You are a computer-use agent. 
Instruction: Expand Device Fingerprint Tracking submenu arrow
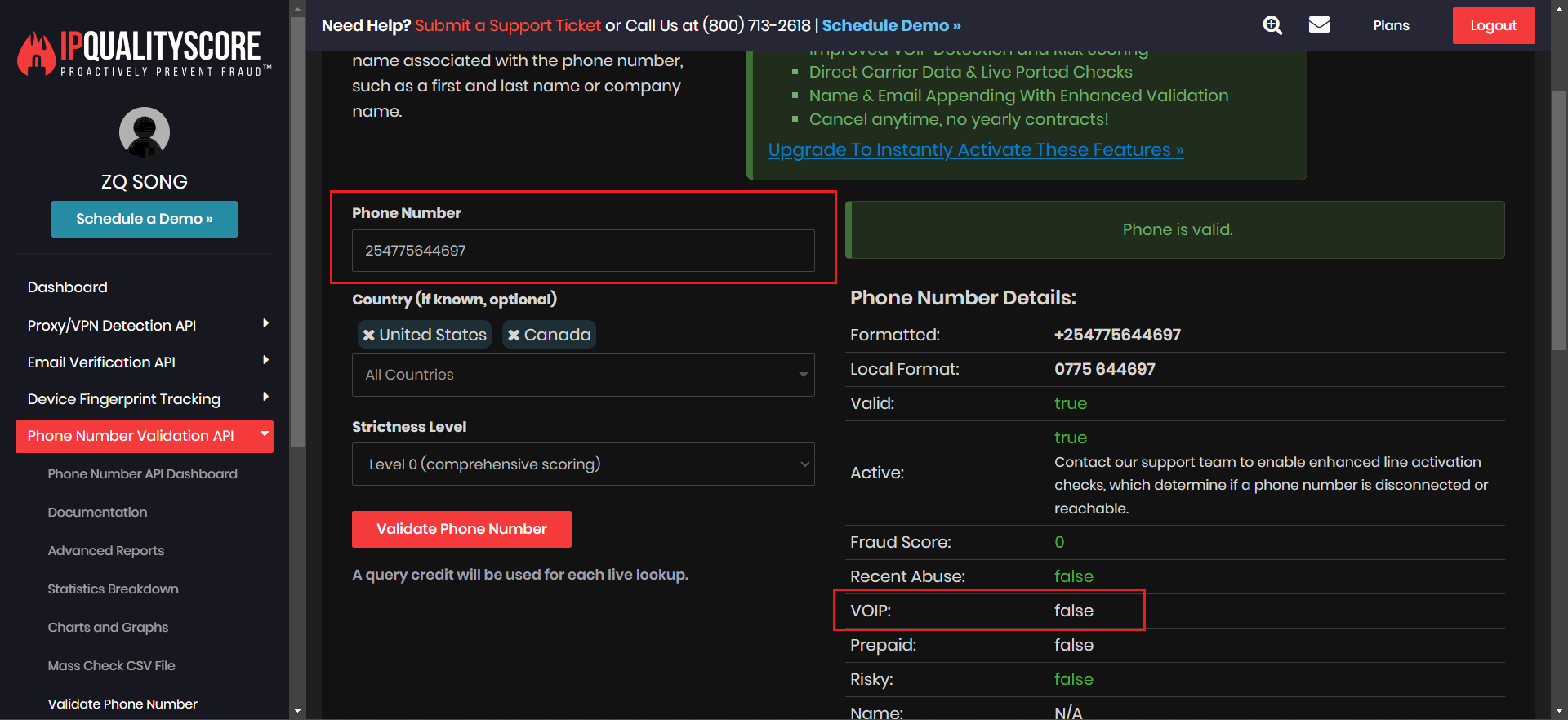(265, 398)
